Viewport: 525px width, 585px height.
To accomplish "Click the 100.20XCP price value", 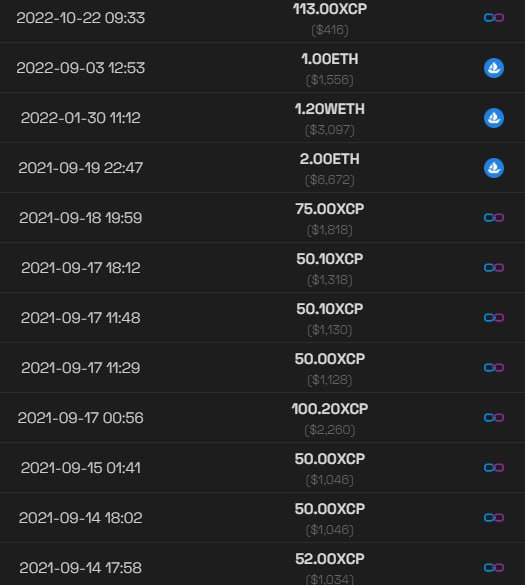I will coord(329,409).
